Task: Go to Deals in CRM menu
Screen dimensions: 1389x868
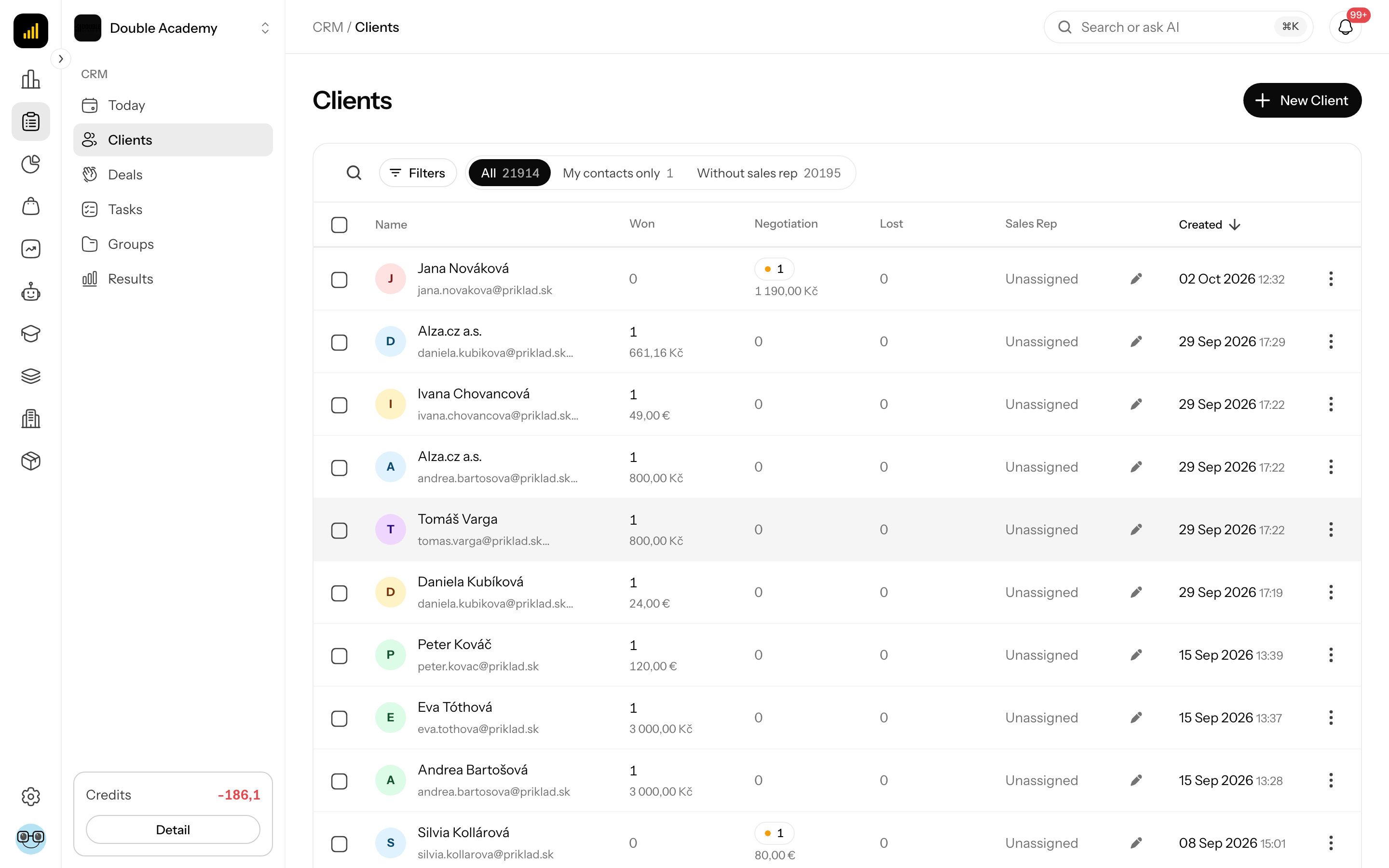Action: 173,175
